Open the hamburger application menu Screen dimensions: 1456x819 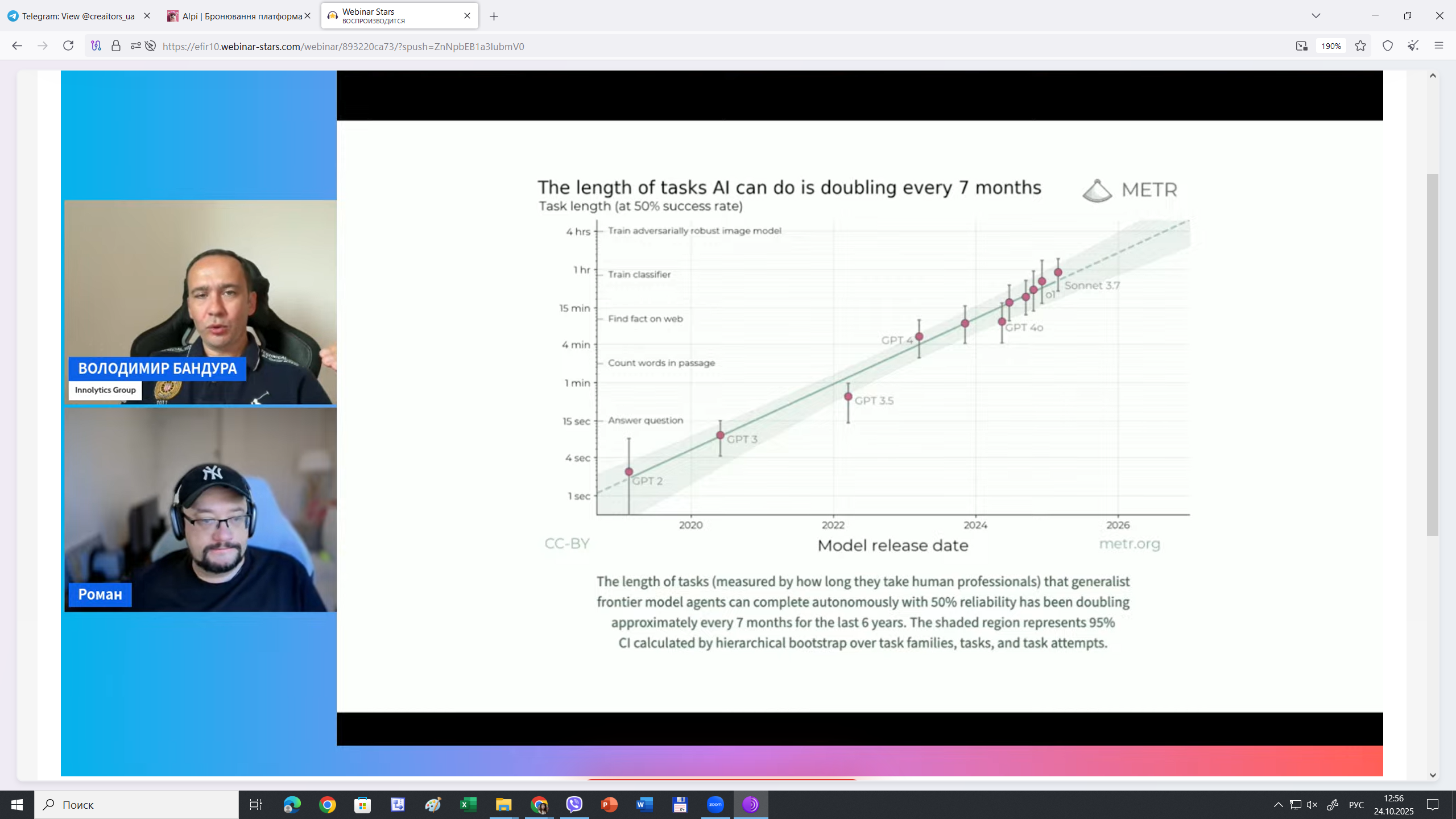click(1439, 46)
